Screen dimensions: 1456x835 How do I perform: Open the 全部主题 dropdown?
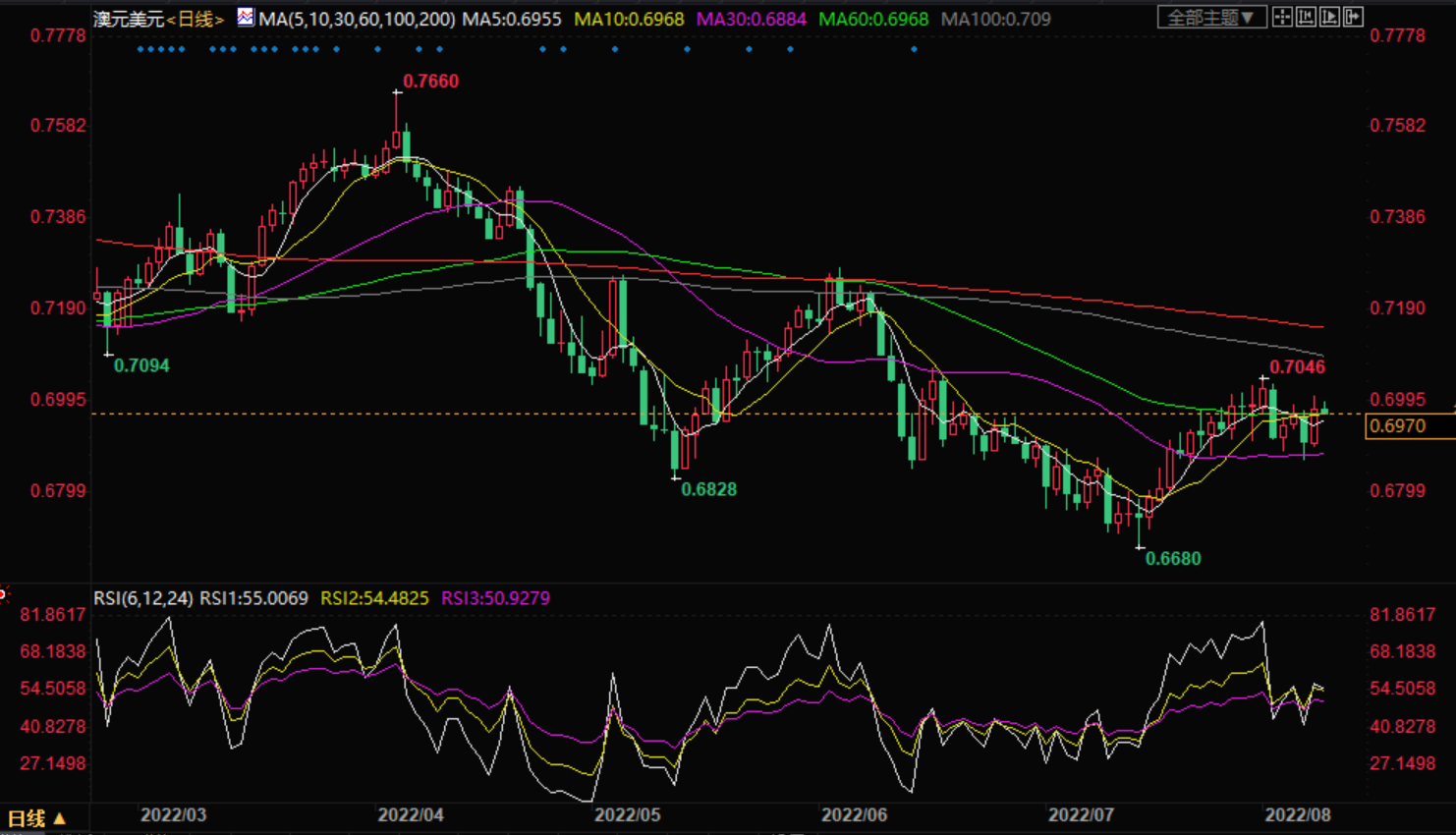(1210, 18)
